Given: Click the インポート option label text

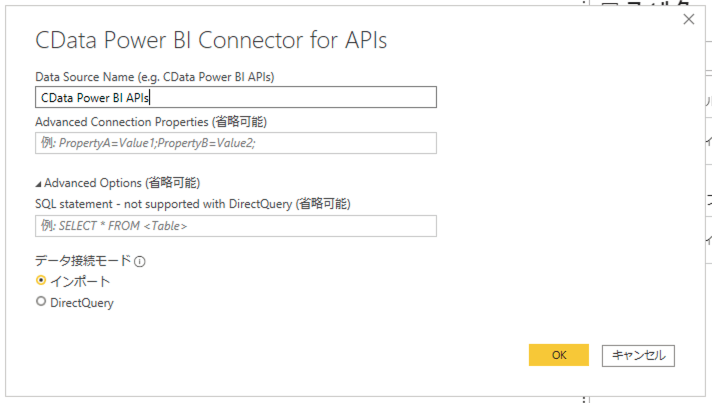Looking at the screenshot, I should (80, 281).
